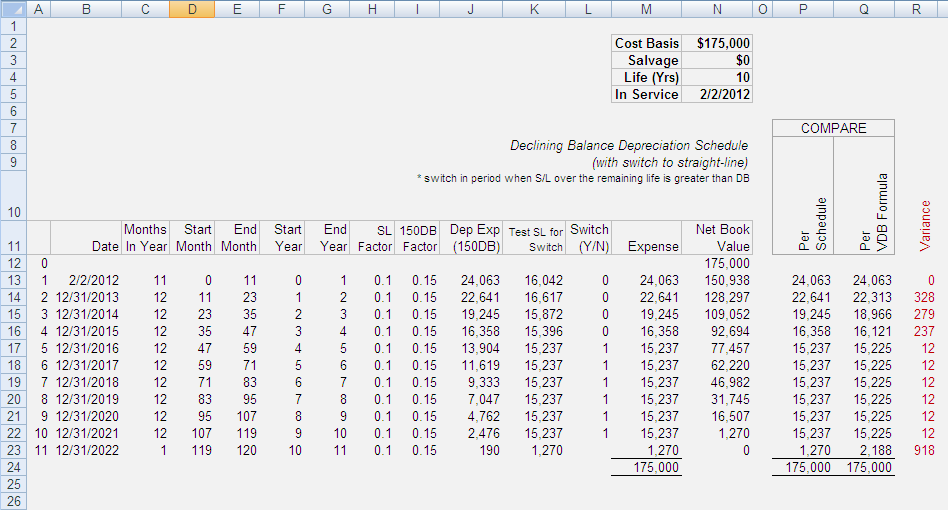This screenshot has width=948, height=510.
Task: Click variance value 237
Action: (924, 331)
